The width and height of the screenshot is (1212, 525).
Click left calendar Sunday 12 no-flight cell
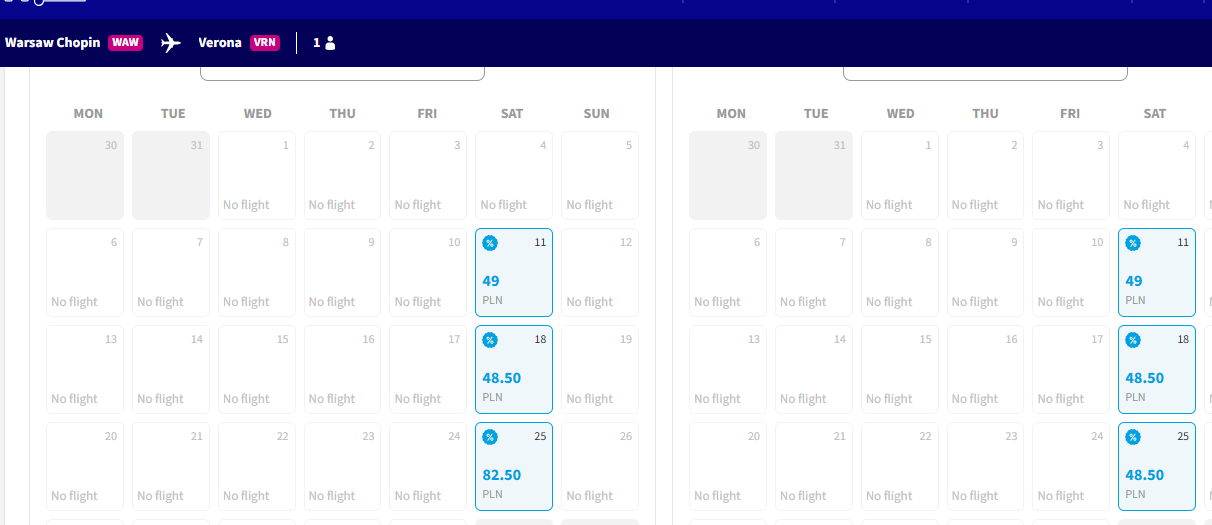(x=600, y=273)
